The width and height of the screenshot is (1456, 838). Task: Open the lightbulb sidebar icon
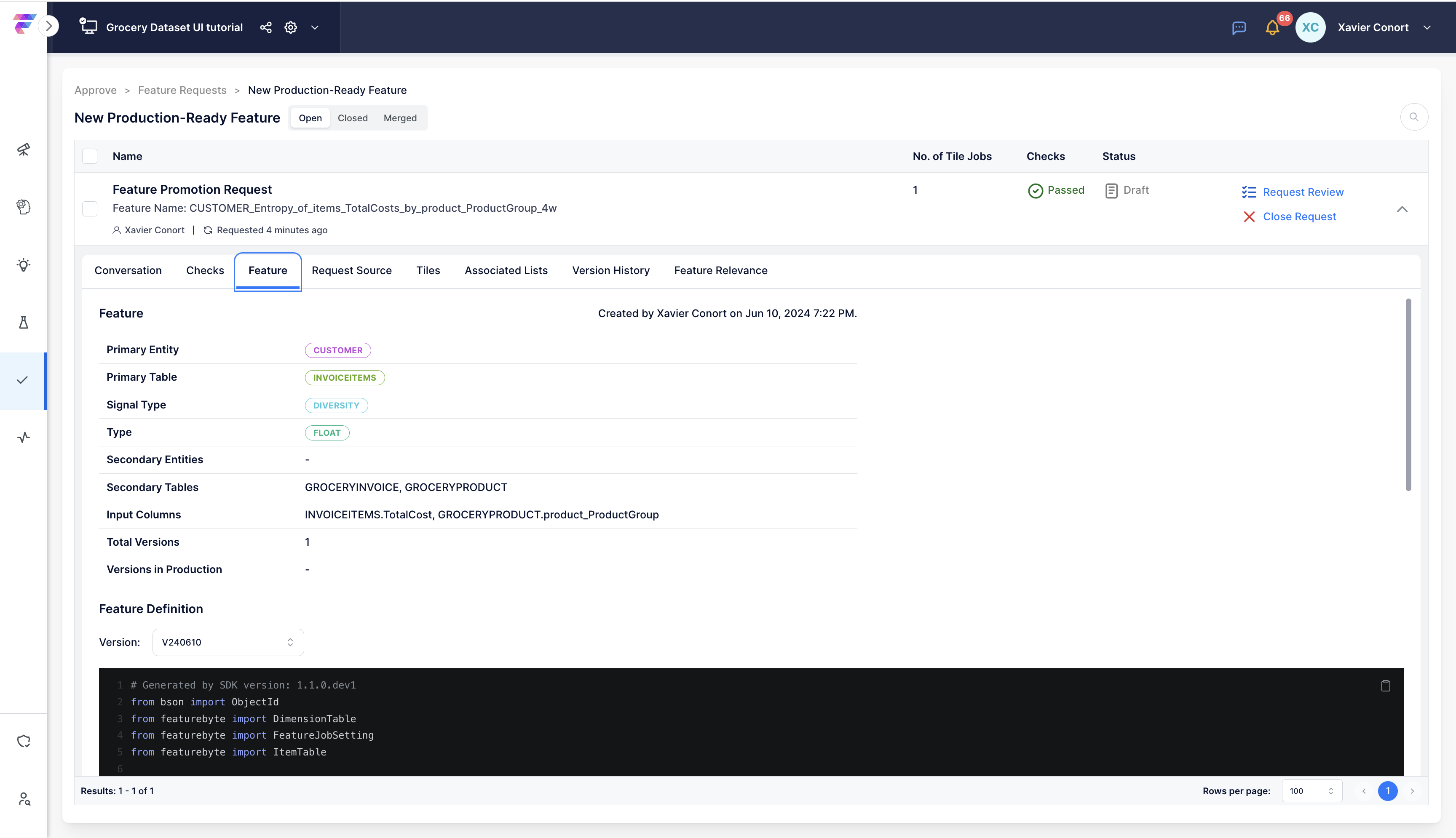tap(24, 265)
